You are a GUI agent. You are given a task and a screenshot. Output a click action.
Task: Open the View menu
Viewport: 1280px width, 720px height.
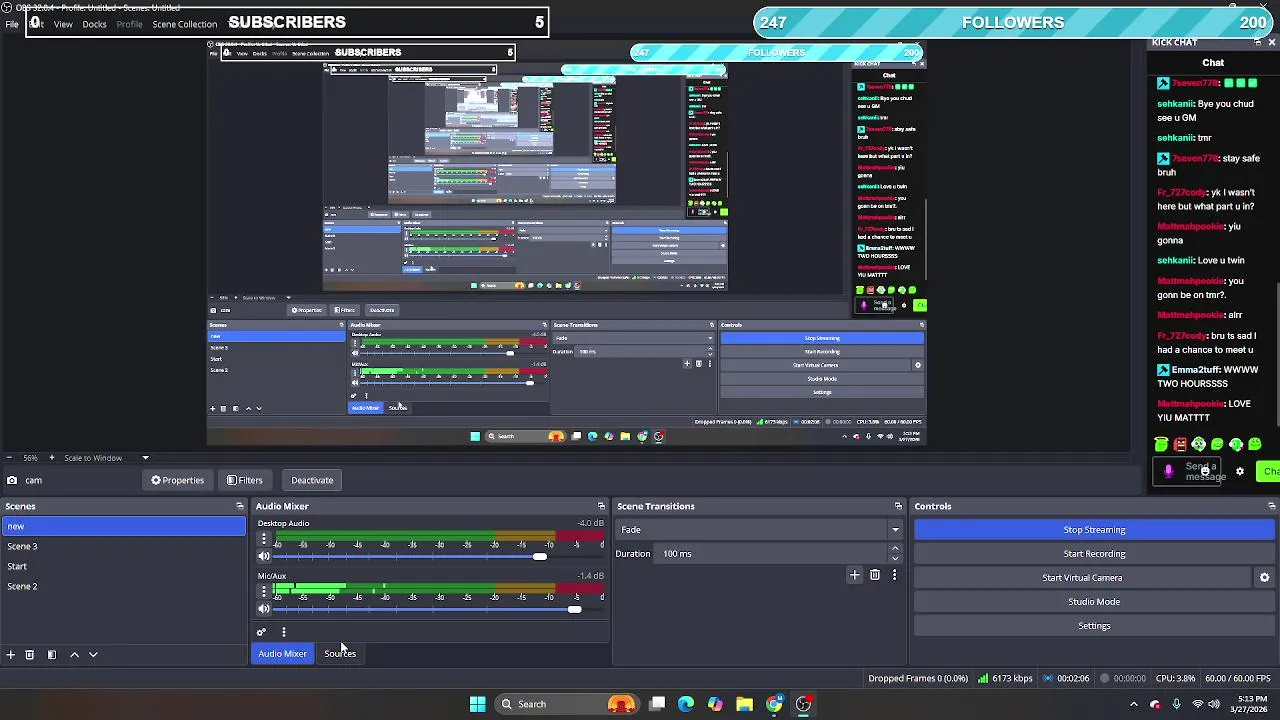click(63, 24)
